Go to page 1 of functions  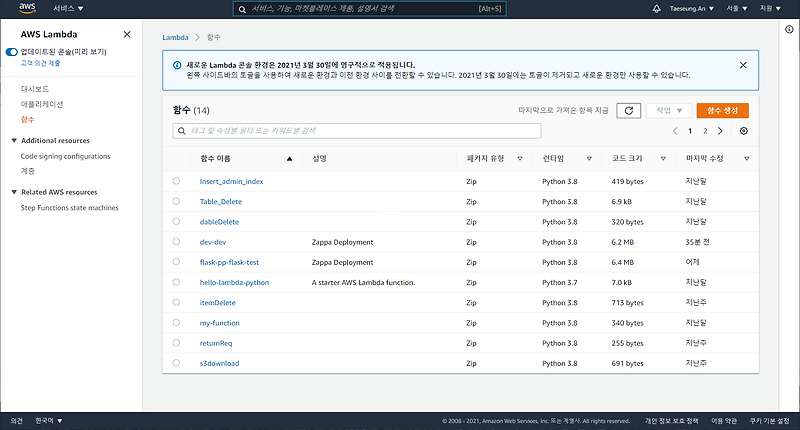[690, 131]
